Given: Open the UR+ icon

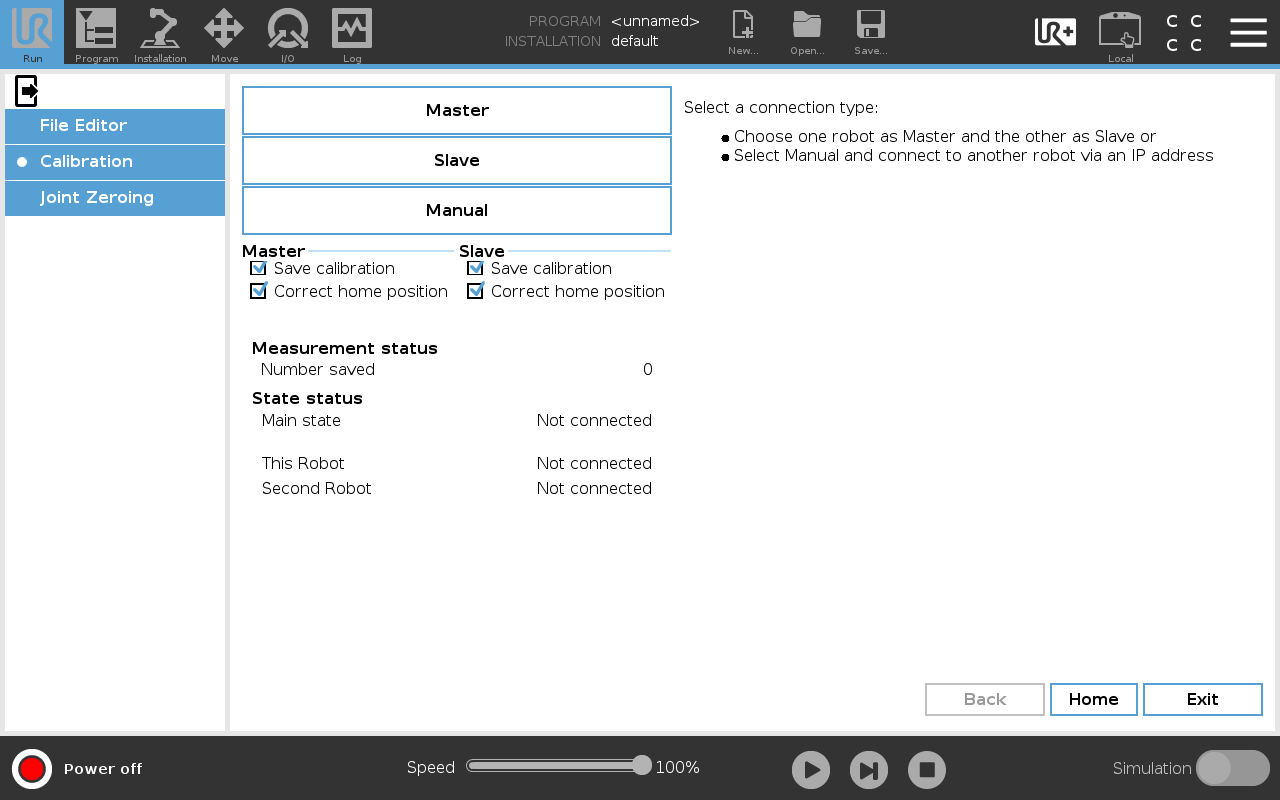Looking at the screenshot, I should tap(1055, 32).
